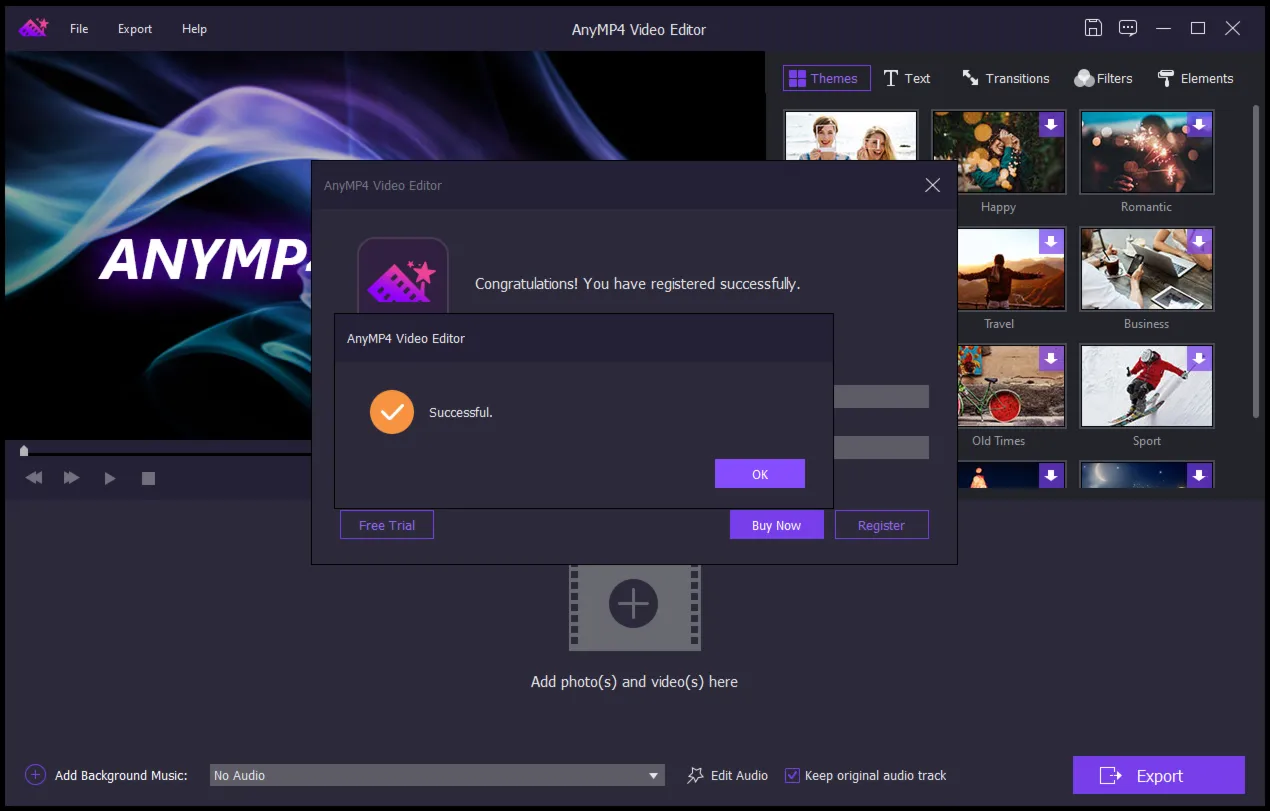Click the feedback chat icon in title bar
This screenshot has height=811, width=1270.
[x=1128, y=28]
